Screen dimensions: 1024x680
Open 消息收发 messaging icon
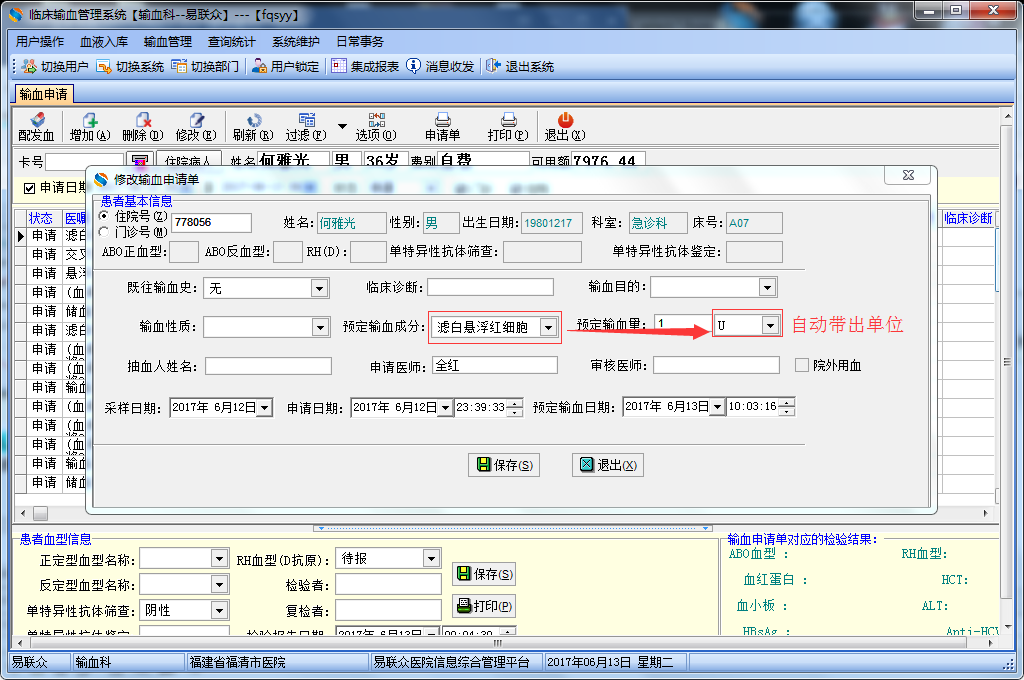[x=413, y=66]
